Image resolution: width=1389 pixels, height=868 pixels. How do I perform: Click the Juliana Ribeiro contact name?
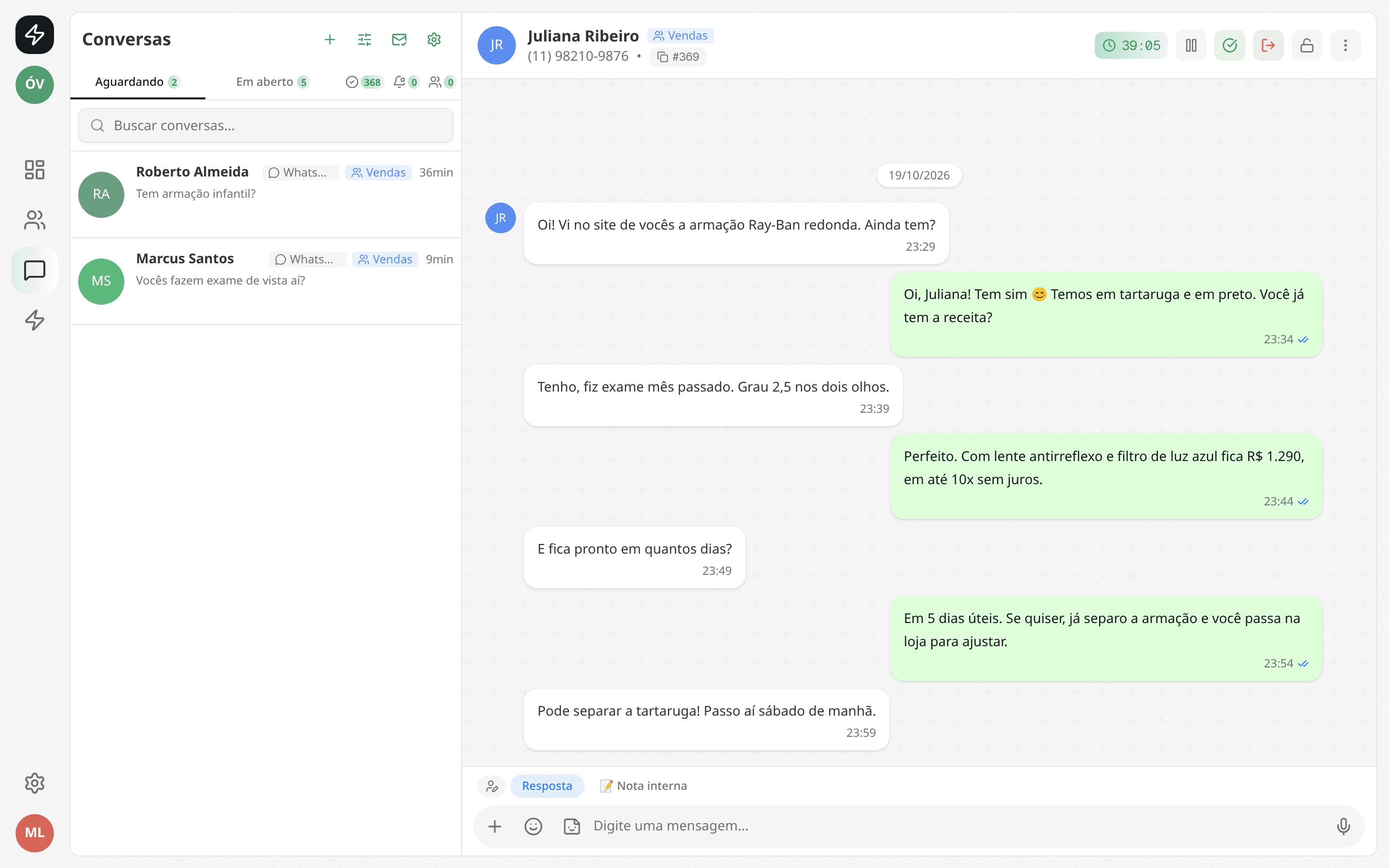point(583,36)
